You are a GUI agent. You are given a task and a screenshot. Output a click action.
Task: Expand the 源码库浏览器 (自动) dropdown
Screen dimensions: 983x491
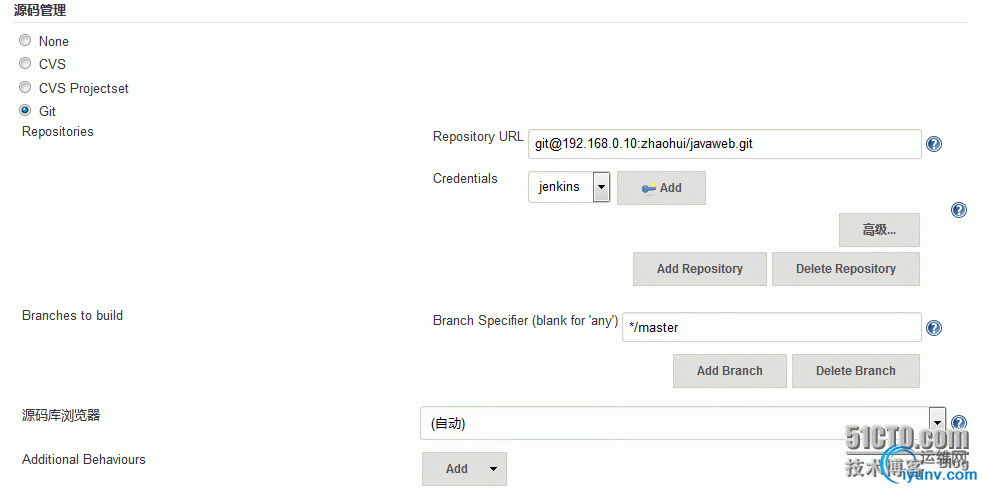(683, 423)
